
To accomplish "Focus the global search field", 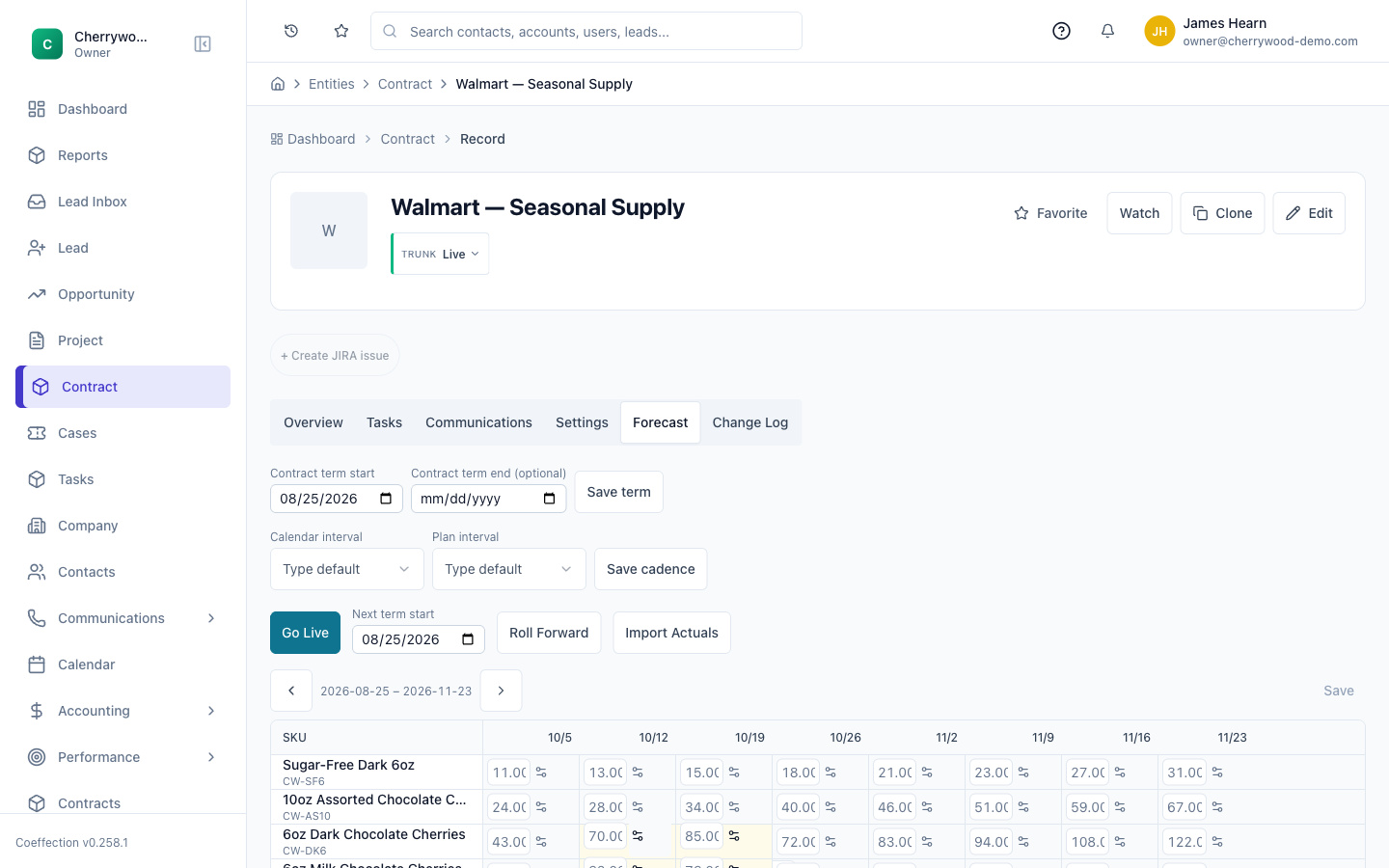I will click(586, 31).
